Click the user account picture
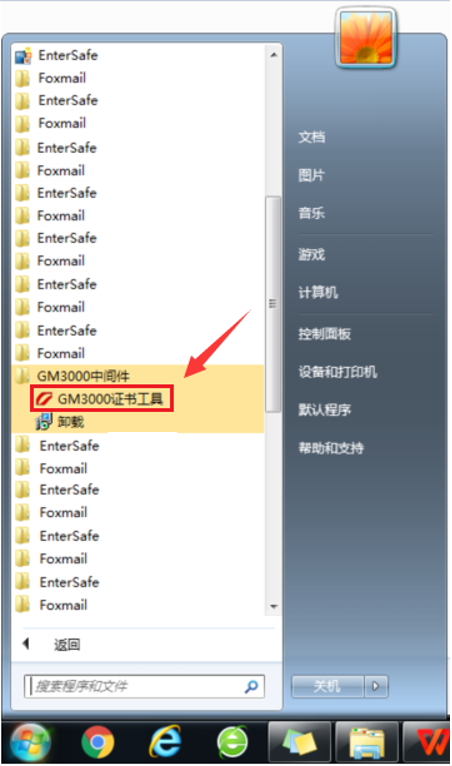 (366, 38)
